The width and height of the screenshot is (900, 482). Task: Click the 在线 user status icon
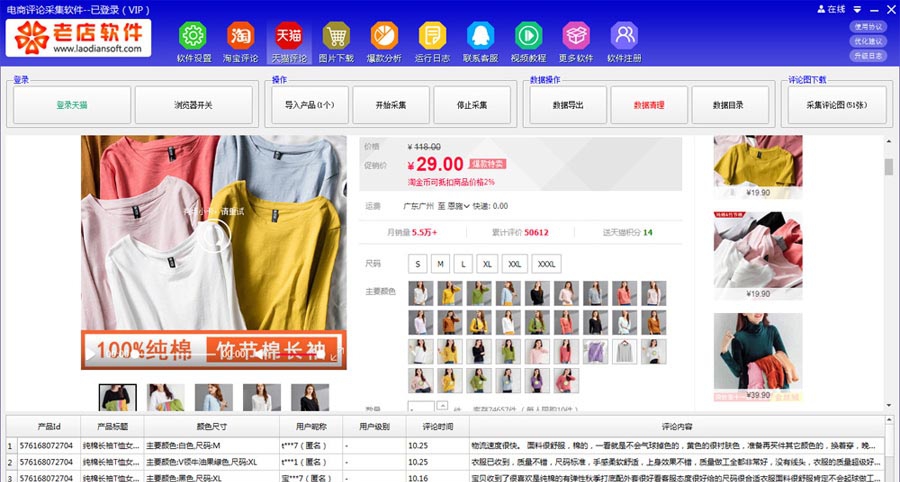coord(821,9)
